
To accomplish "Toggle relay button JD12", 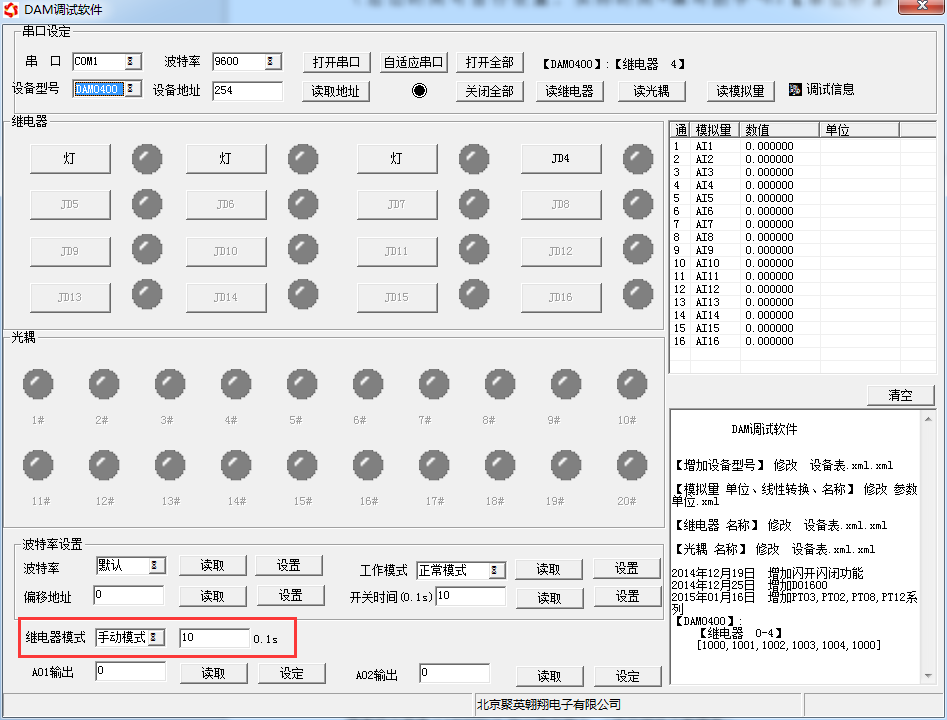I will click(x=561, y=251).
